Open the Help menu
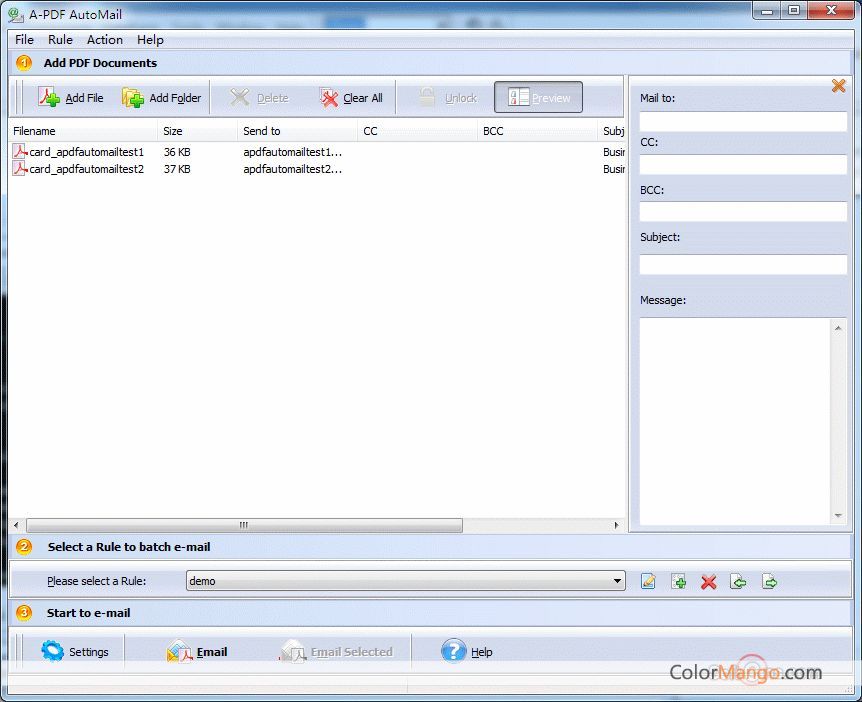The height and width of the screenshot is (702, 862). 150,40
